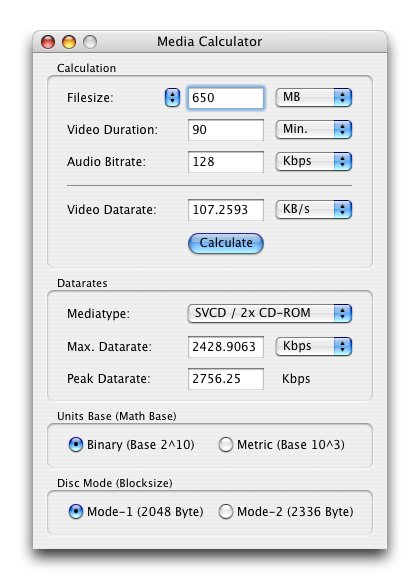Select Metric (Base 10^3) radio button
The height and width of the screenshot is (580, 420).
point(225,445)
